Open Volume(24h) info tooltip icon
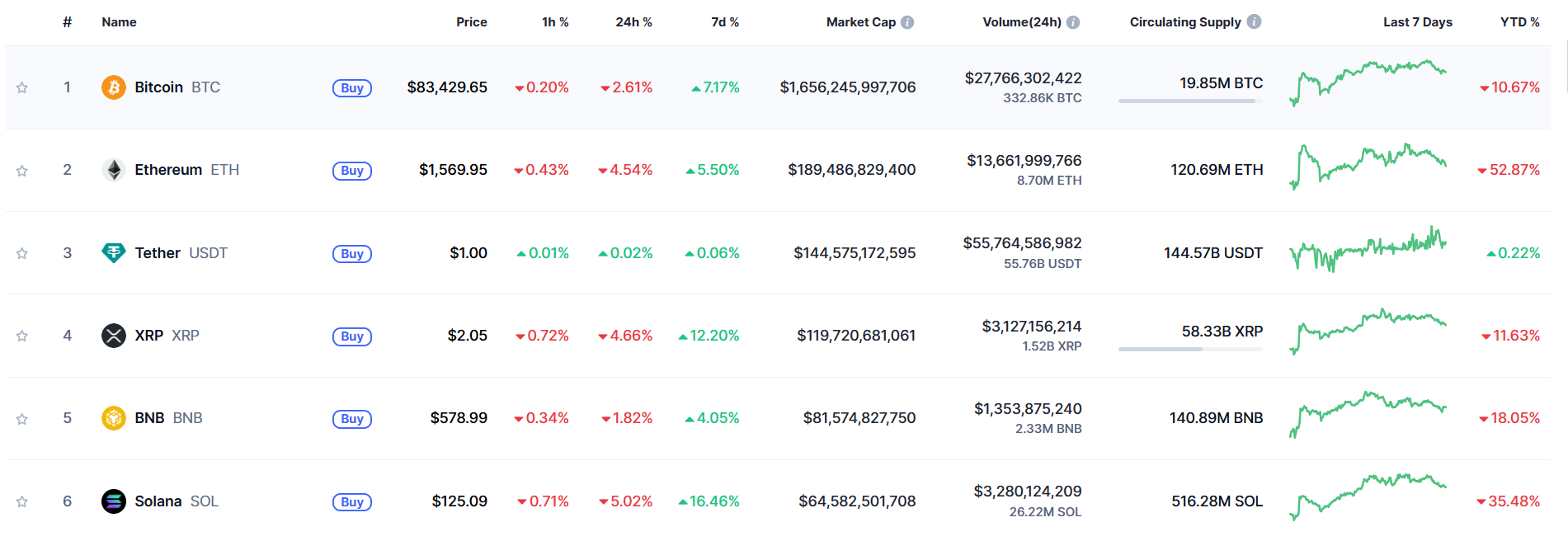The width and height of the screenshot is (1568, 541). tap(1073, 22)
